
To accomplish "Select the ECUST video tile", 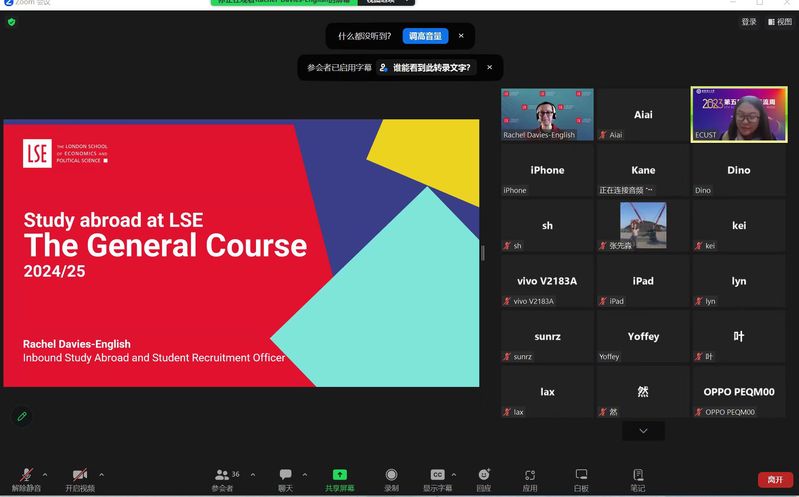I will (x=739, y=114).
